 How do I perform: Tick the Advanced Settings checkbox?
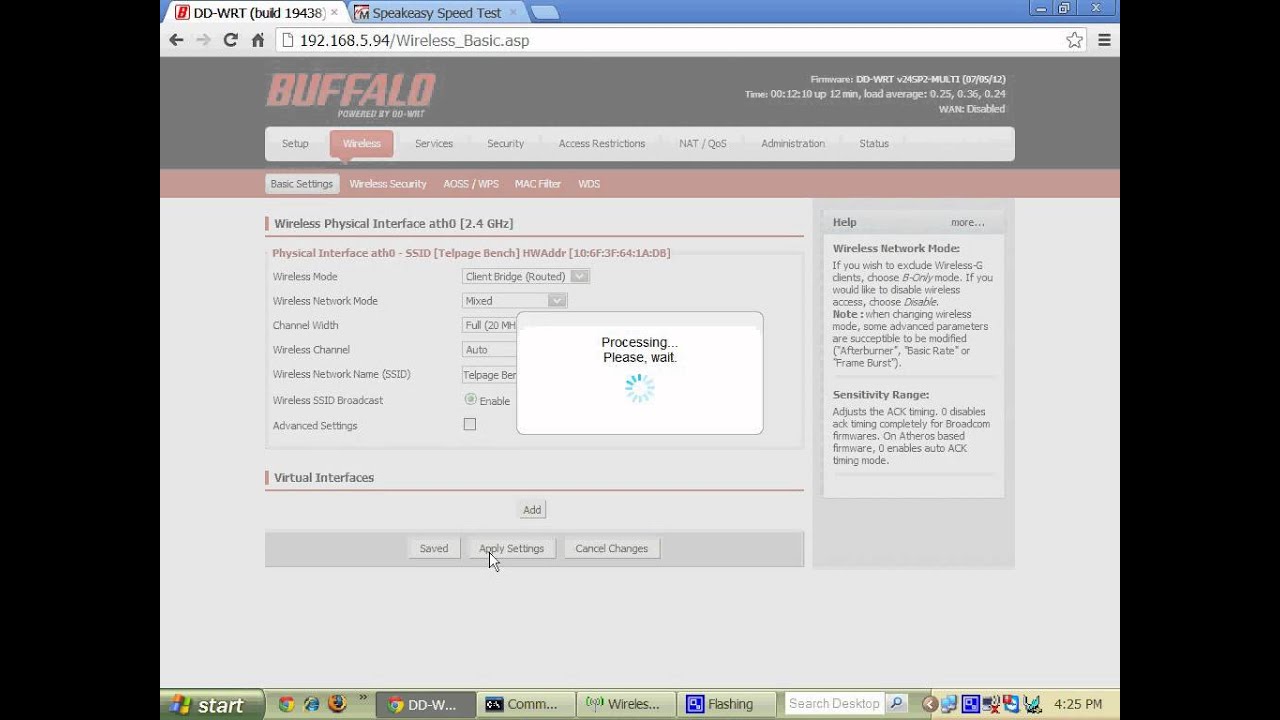pos(470,424)
